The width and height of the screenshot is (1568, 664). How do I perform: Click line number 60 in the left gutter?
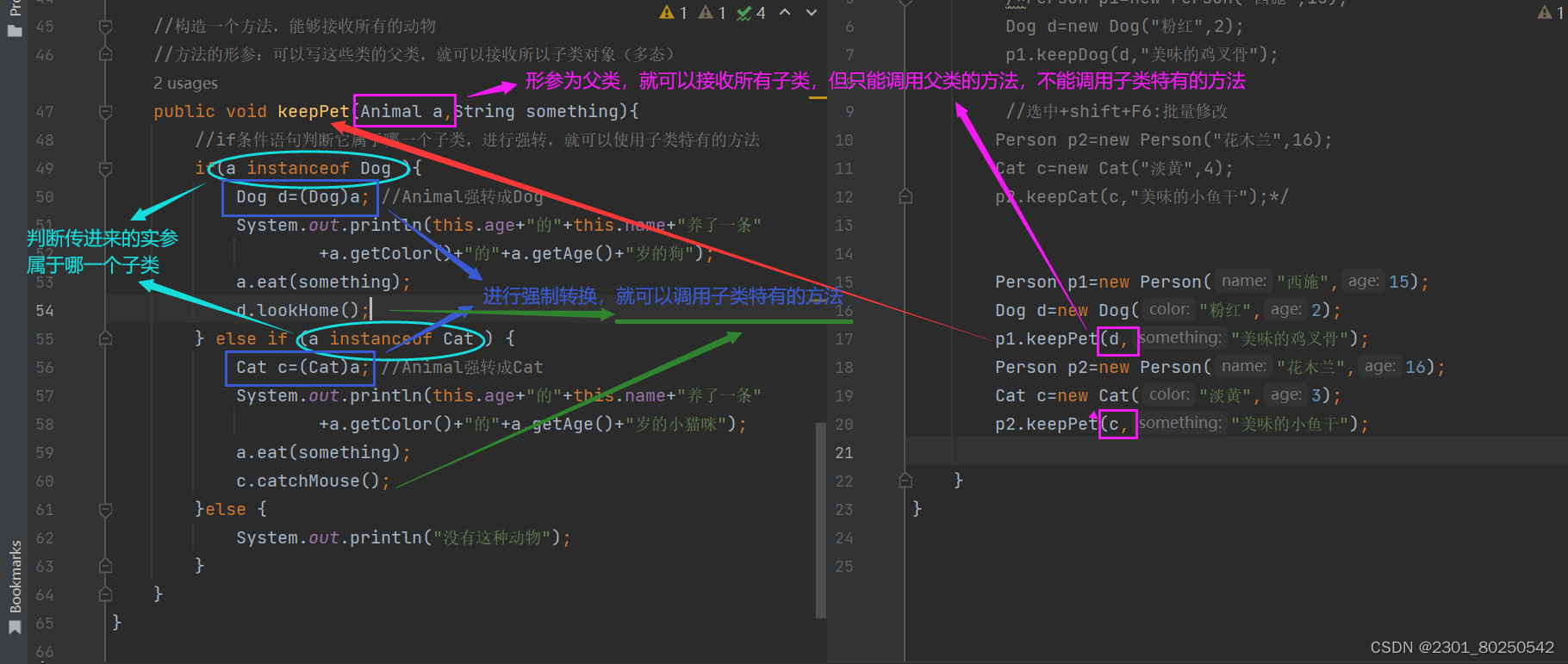45,481
